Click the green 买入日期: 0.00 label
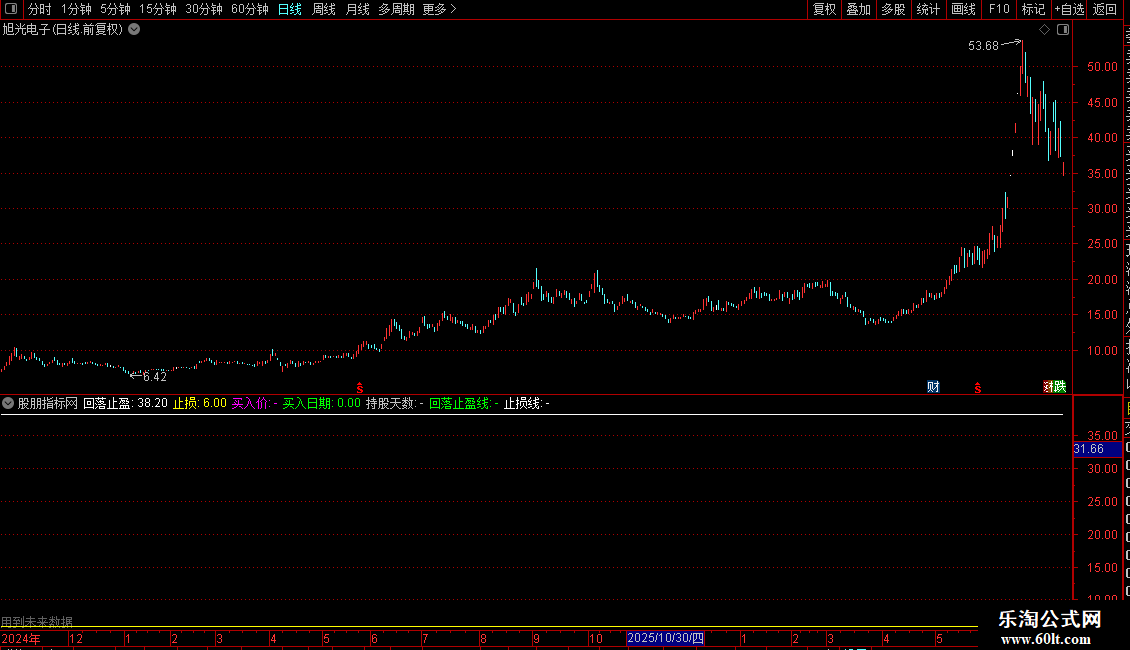This screenshot has width=1130, height=650. (x=321, y=404)
